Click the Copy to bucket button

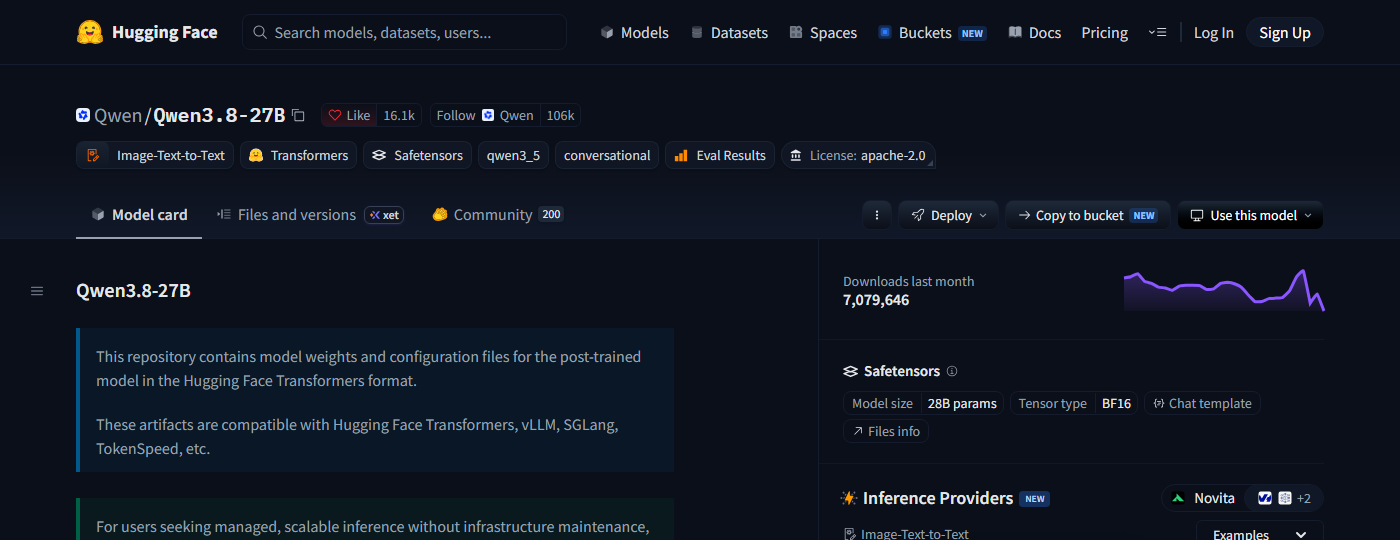pyautogui.click(x=1087, y=215)
